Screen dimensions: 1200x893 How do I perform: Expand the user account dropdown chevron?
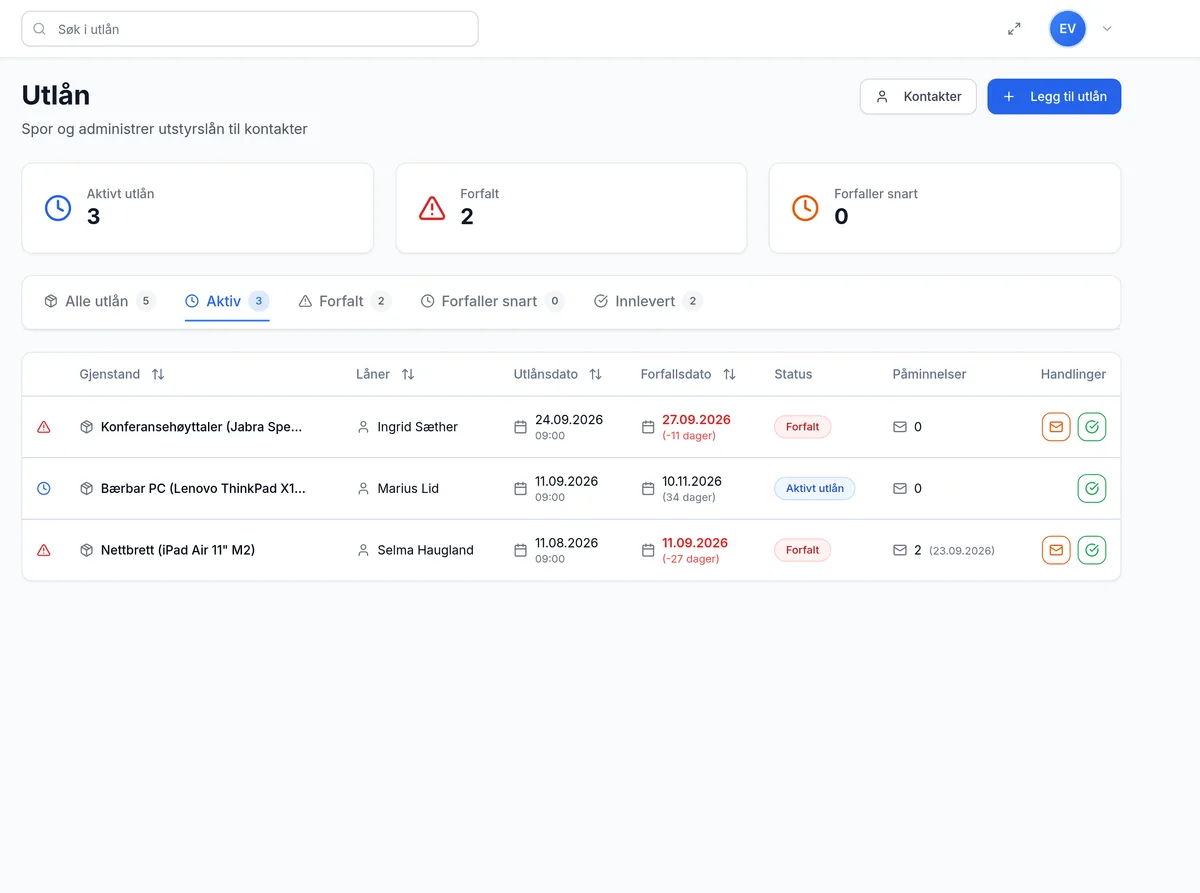point(1107,29)
